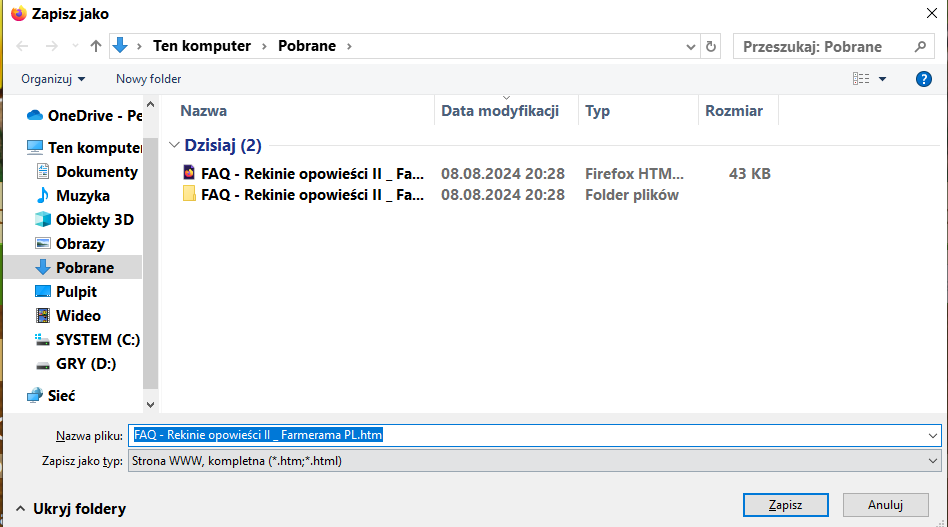
Task: Sort by Nazwa column header
Action: [204, 111]
